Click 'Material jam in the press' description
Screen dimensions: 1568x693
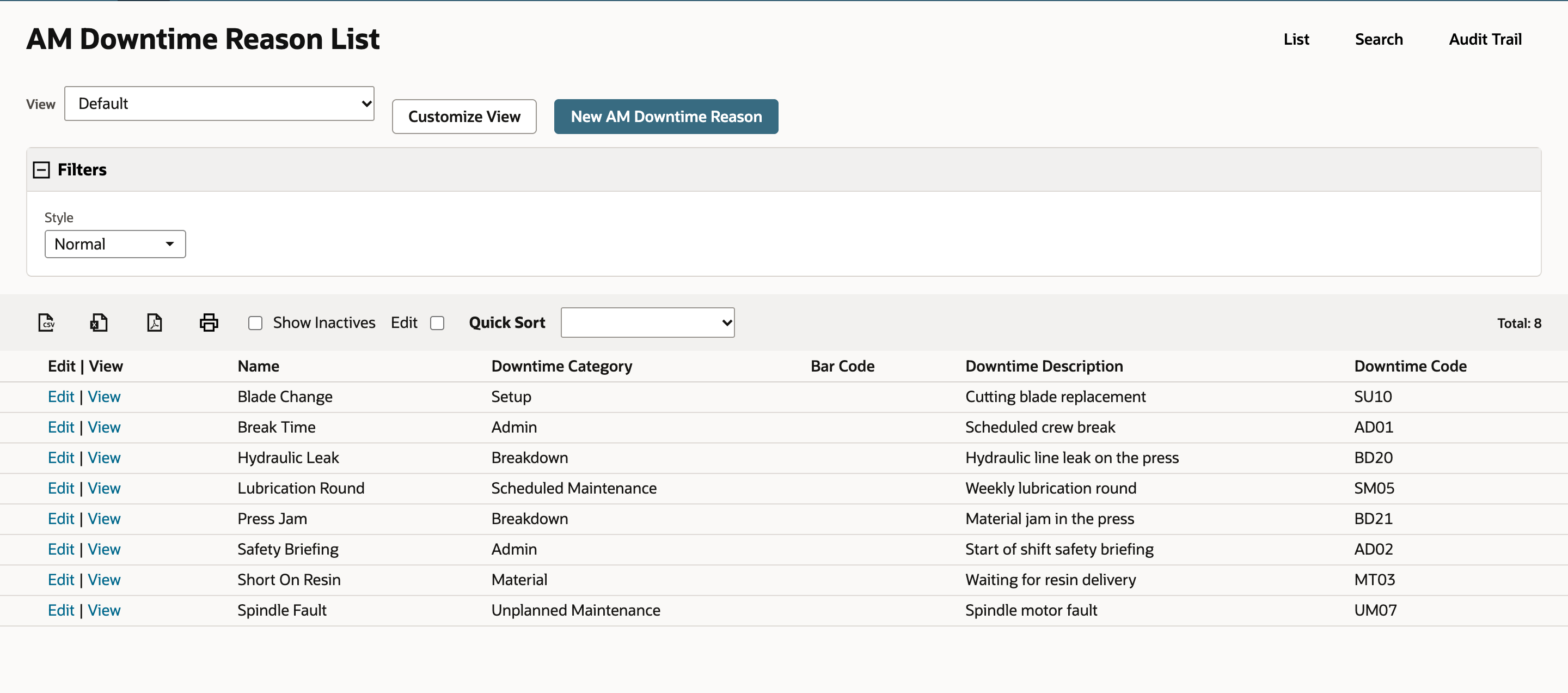click(x=1049, y=519)
